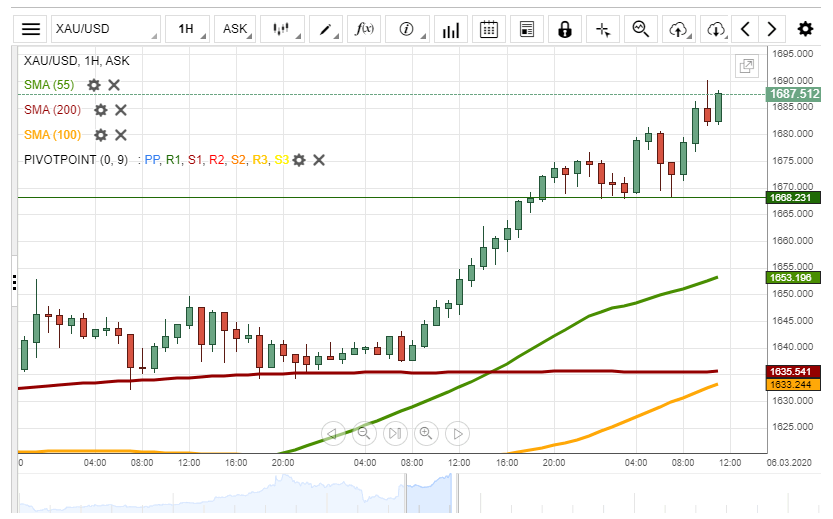Toggle the chart lock icon

click(x=565, y=29)
